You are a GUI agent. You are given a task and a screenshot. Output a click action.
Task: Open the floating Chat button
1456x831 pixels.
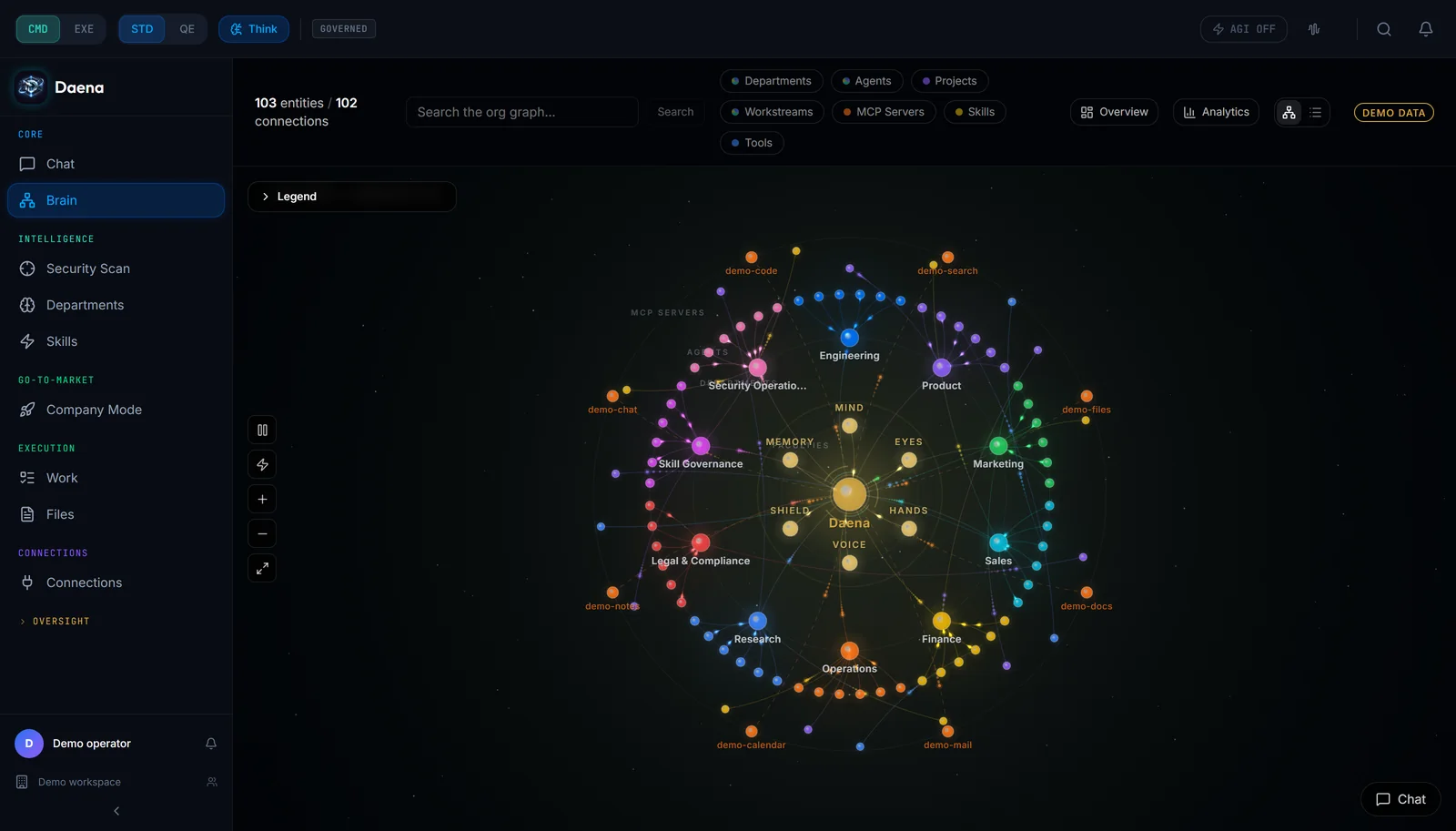[x=1400, y=799]
